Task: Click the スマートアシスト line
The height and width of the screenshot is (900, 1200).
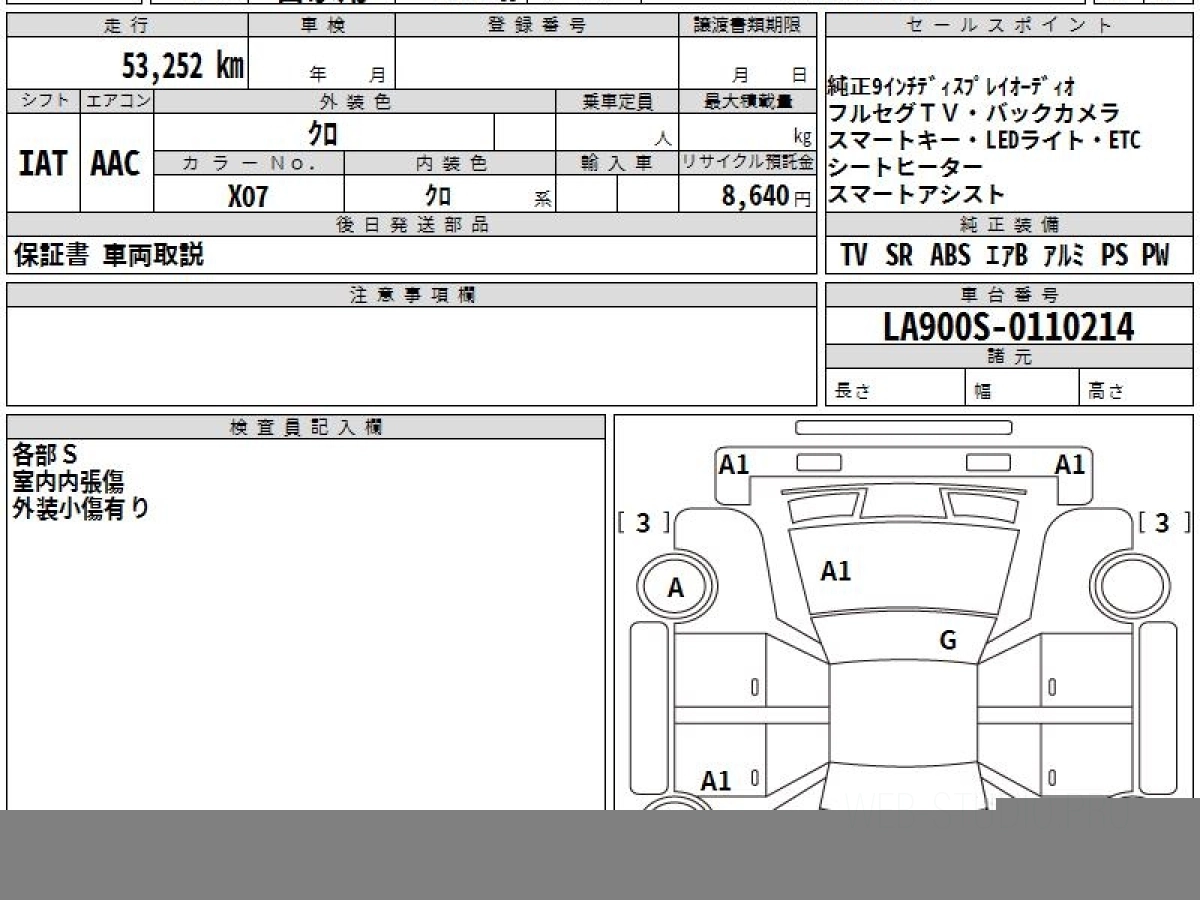Action: point(916,195)
